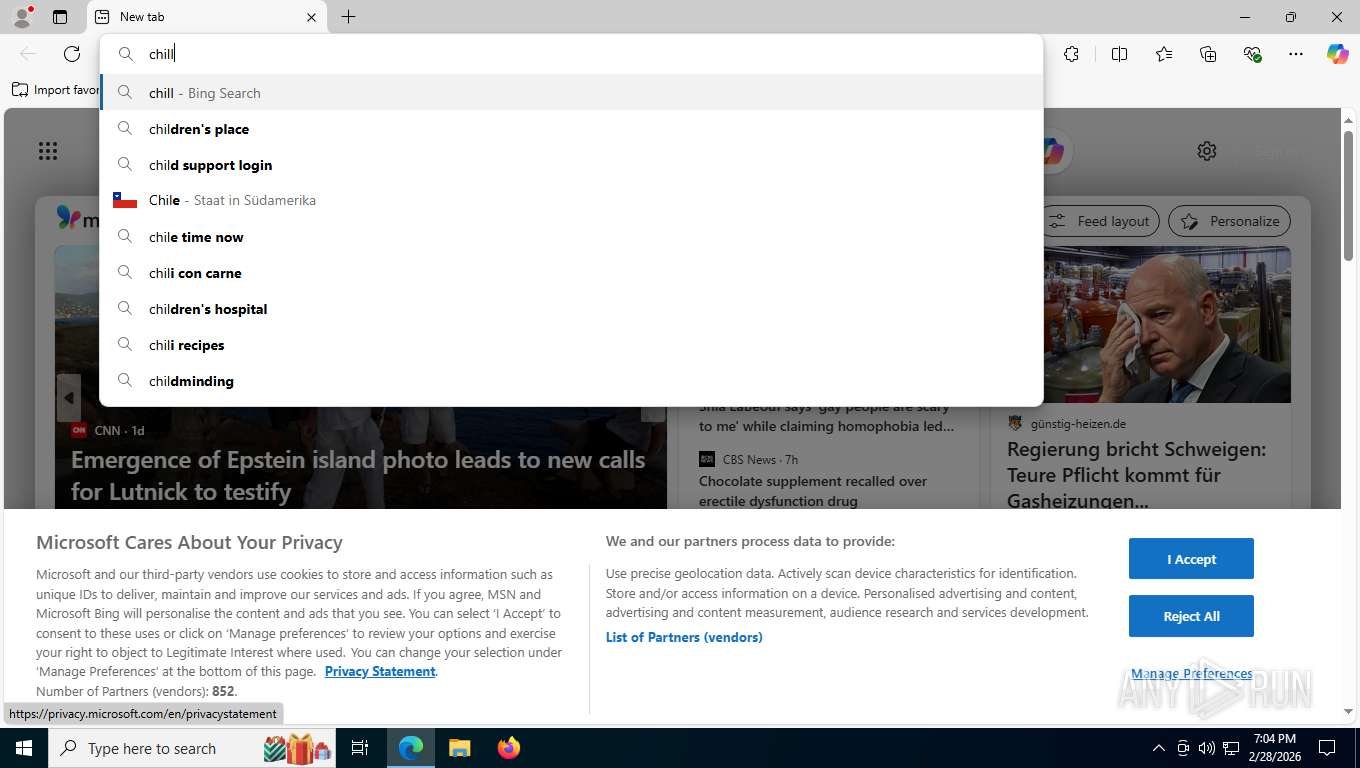Viewport: 1360px width, 768px height.
Task: Select the suggestion chill - Bing Search
Action: (x=571, y=93)
